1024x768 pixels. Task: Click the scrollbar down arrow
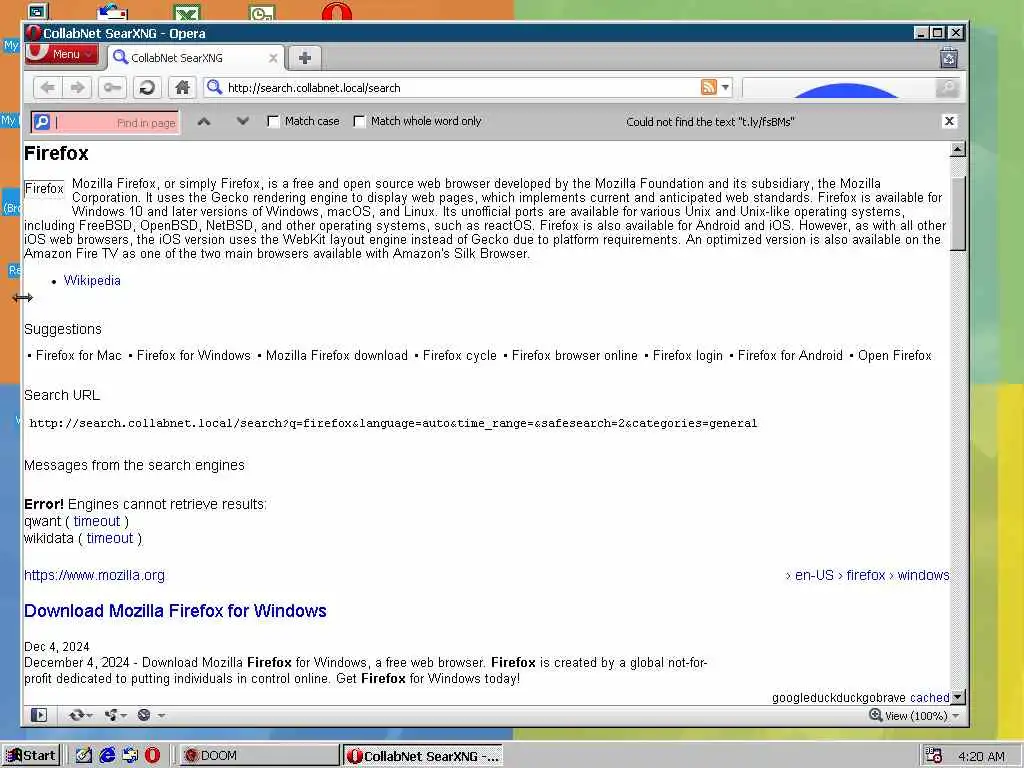(x=957, y=697)
